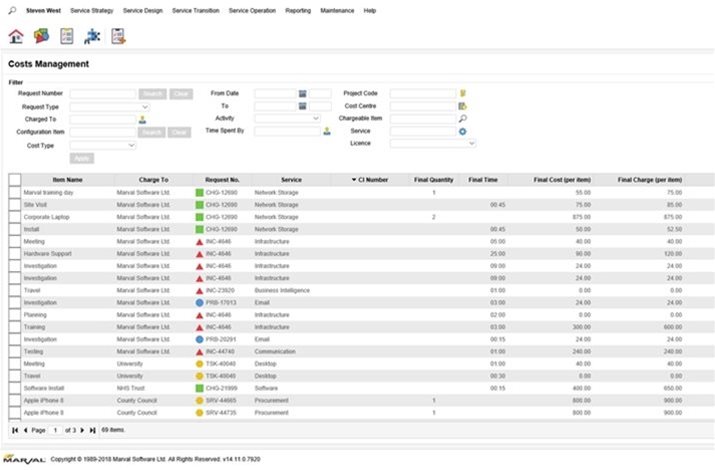Click the blue problem icon for PRB-17013
The width and height of the screenshot is (715, 470).
coord(199,302)
